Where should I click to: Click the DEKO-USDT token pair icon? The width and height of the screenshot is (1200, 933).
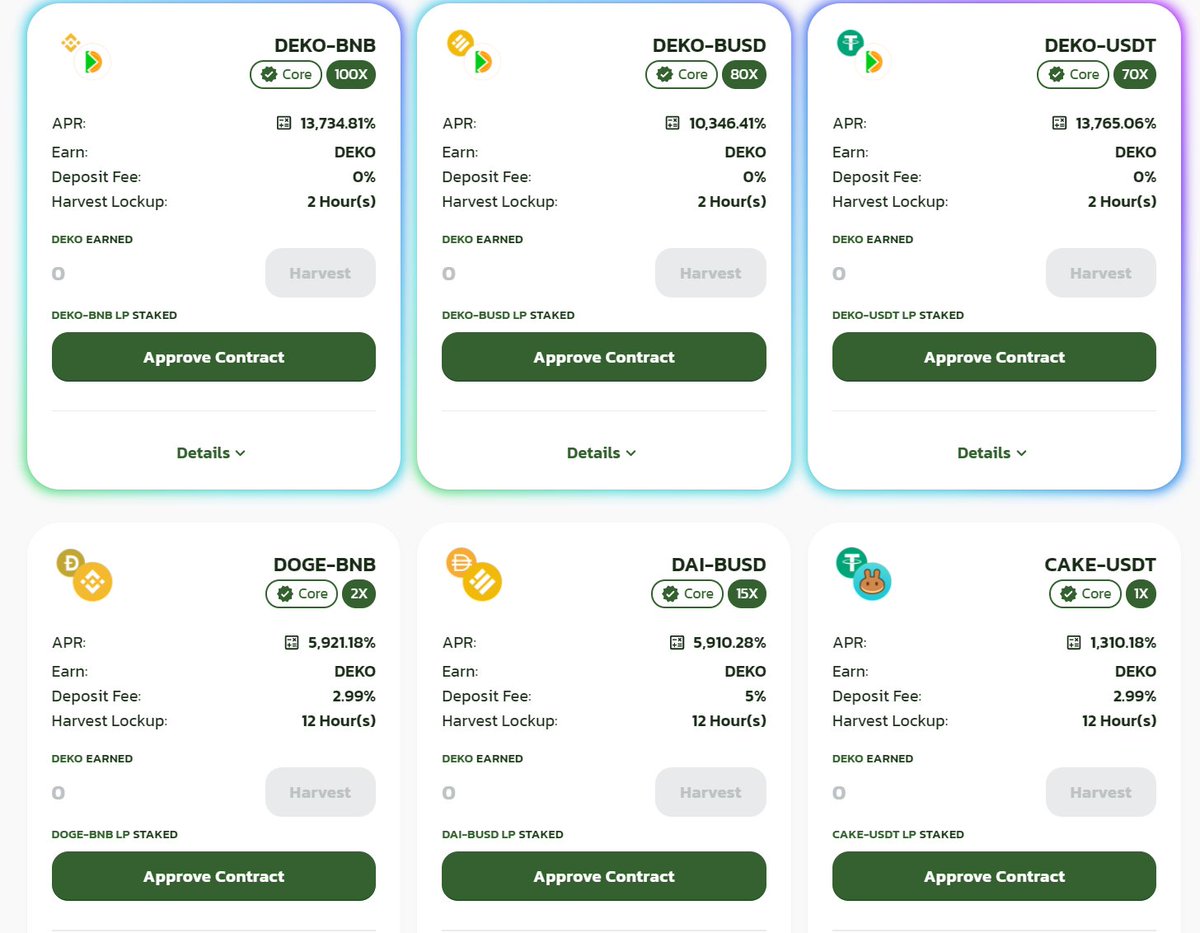pos(861,54)
